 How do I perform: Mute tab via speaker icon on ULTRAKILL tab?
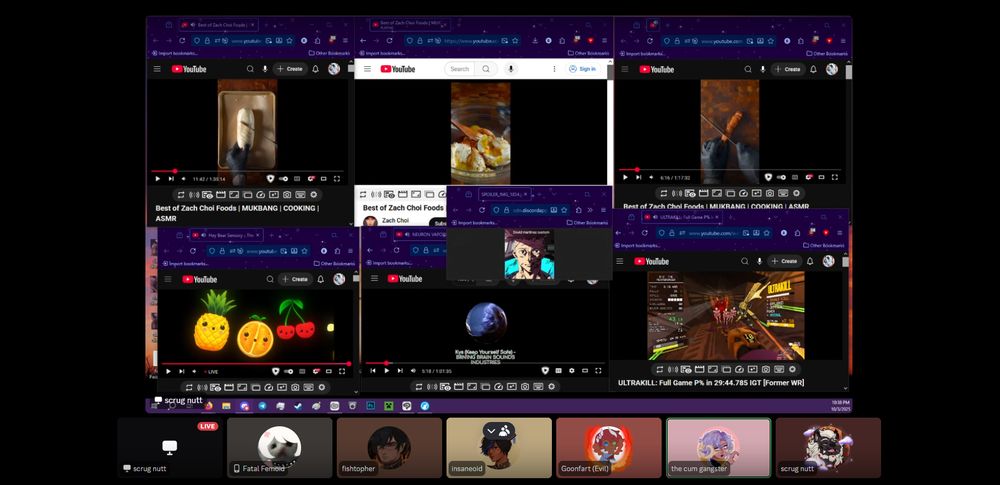(x=654, y=217)
